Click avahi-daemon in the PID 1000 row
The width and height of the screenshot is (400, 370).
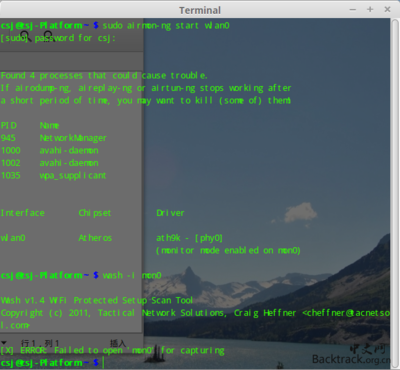point(69,150)
